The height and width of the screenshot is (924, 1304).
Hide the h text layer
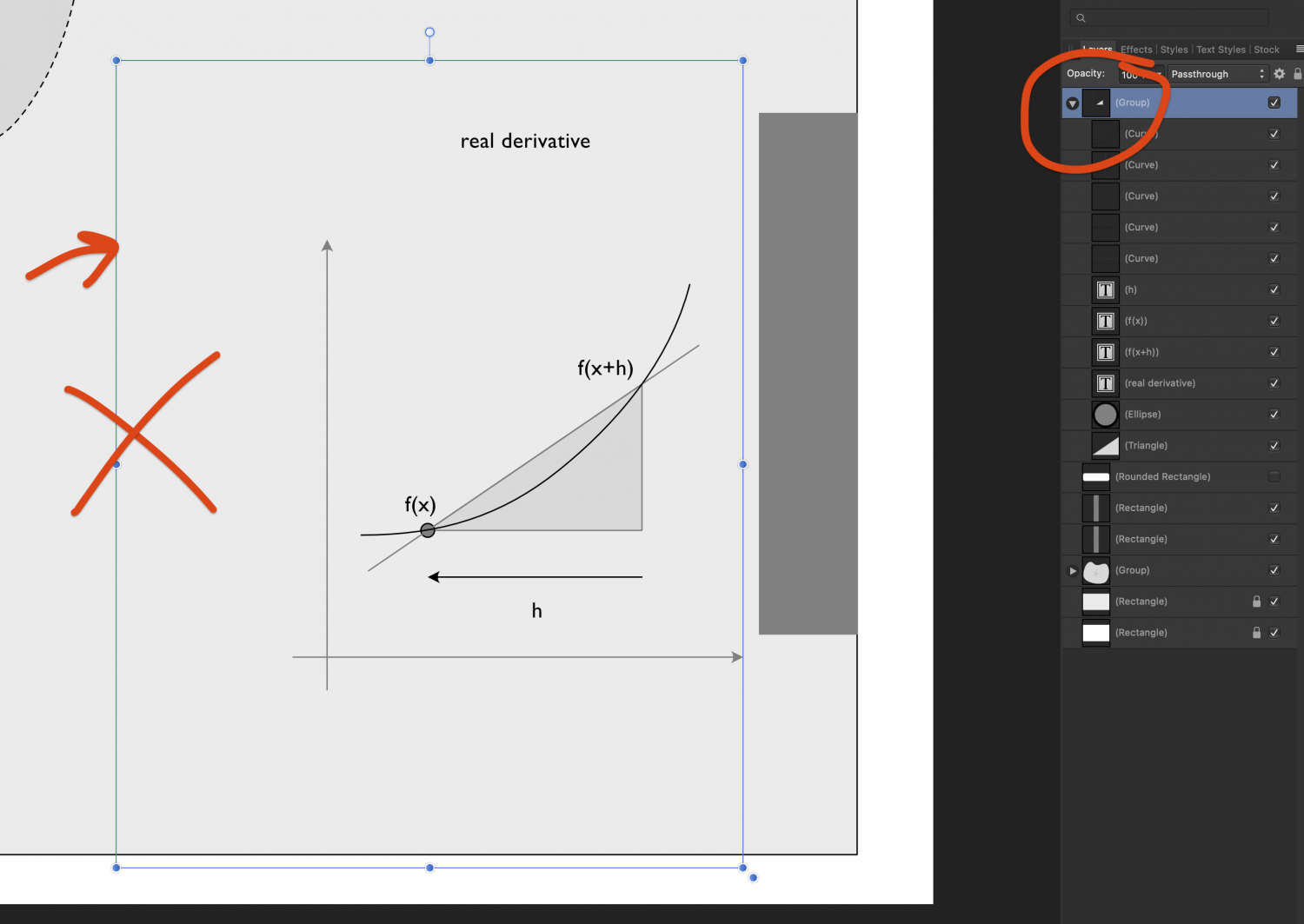point(1274,290)
